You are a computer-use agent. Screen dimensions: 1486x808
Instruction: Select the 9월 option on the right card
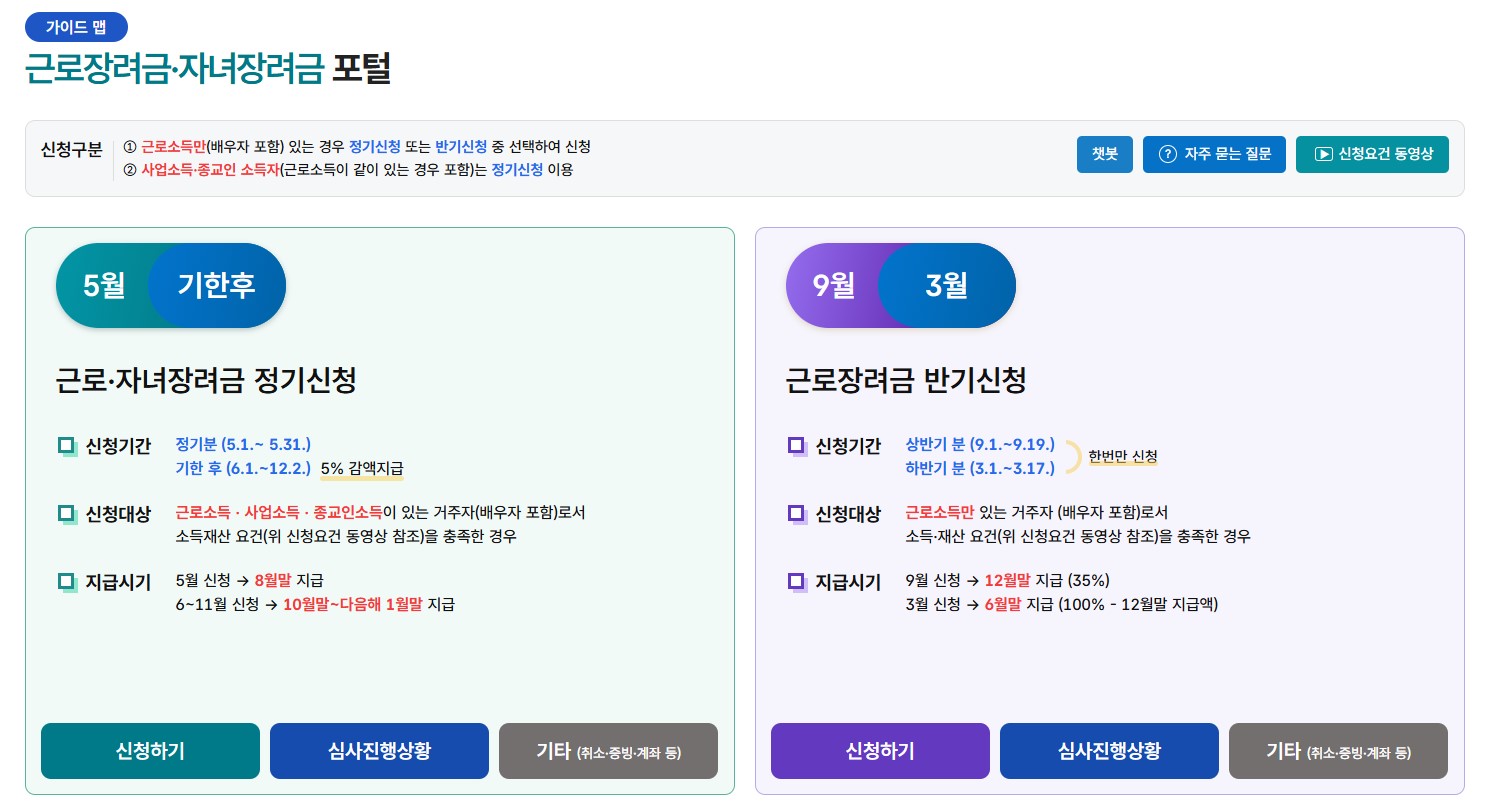834,285
